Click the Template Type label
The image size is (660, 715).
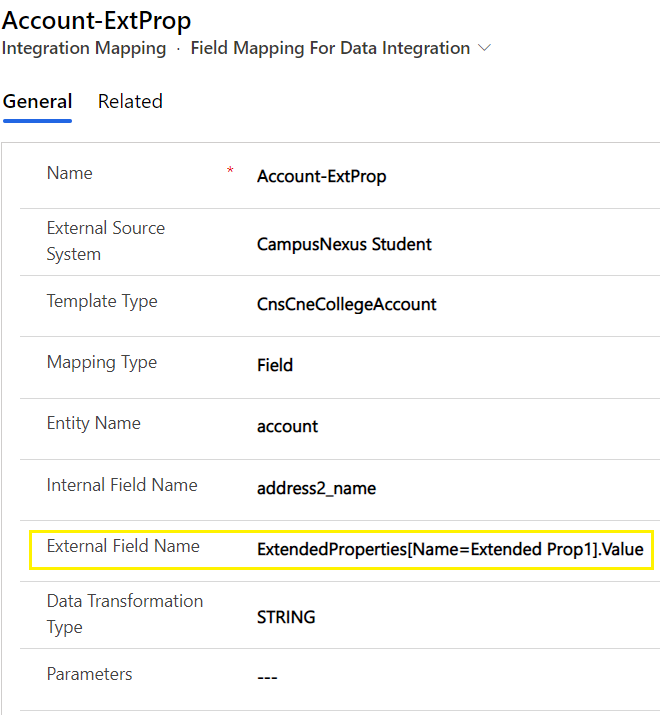tap(102, 301)
